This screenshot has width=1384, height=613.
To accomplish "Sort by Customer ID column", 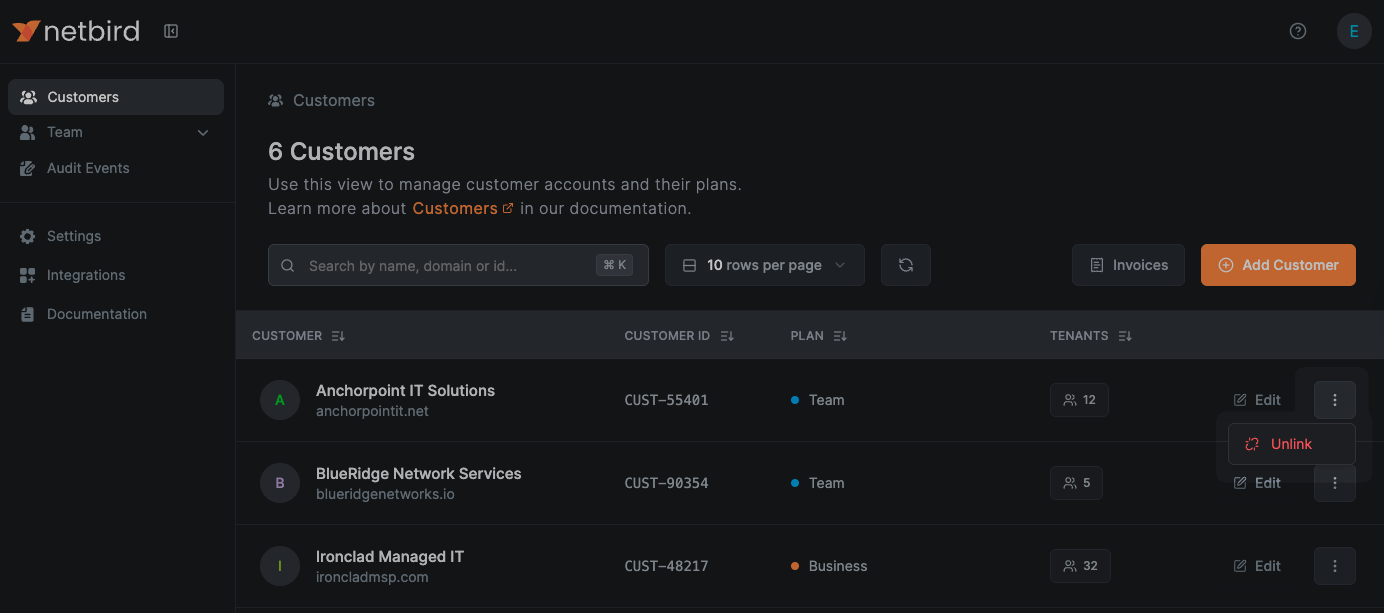I will point(679,336).
